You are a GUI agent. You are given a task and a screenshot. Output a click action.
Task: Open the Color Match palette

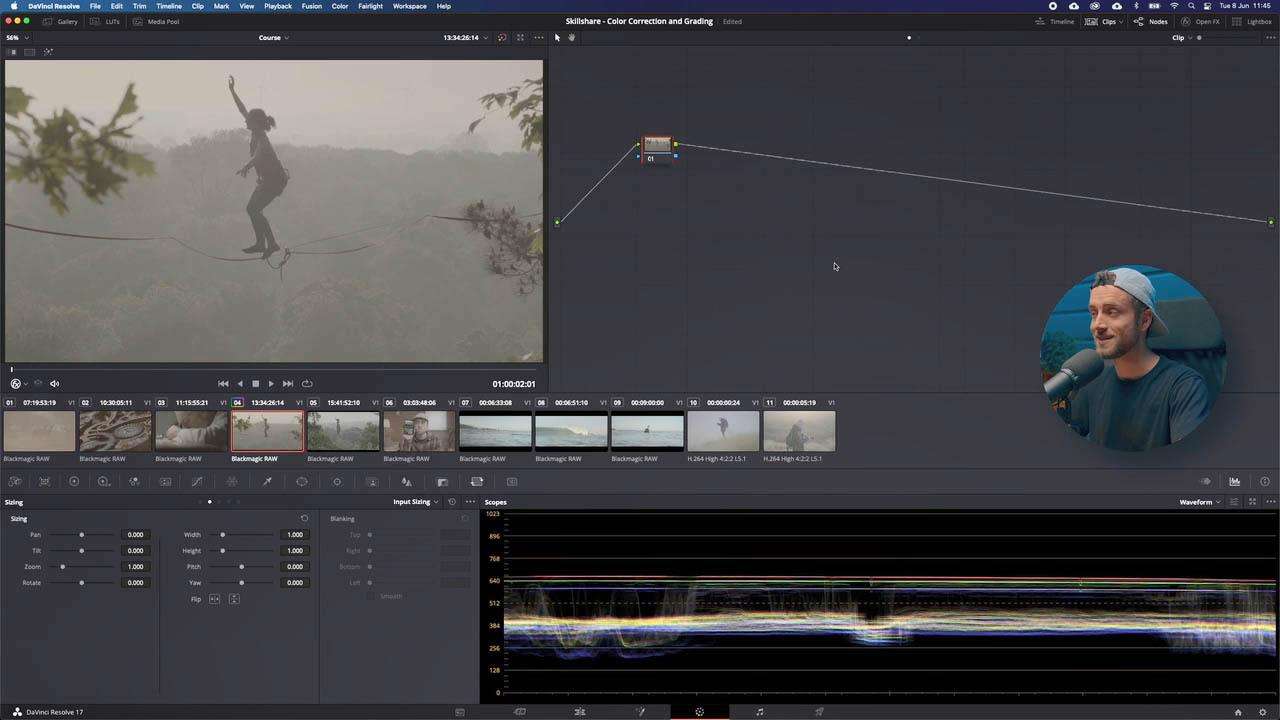[x=44, y=482]
